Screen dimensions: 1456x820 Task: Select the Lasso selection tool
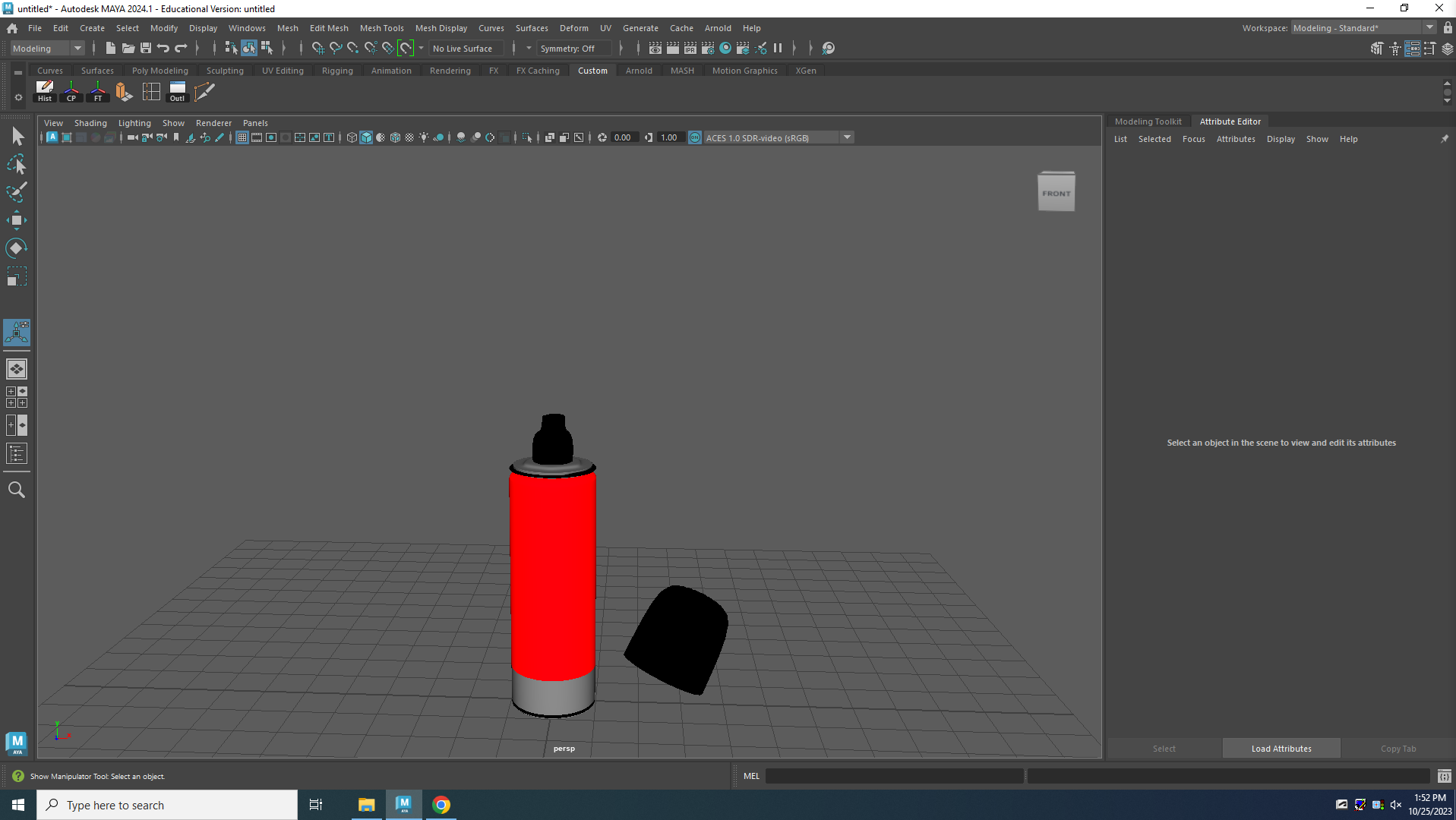17,165
